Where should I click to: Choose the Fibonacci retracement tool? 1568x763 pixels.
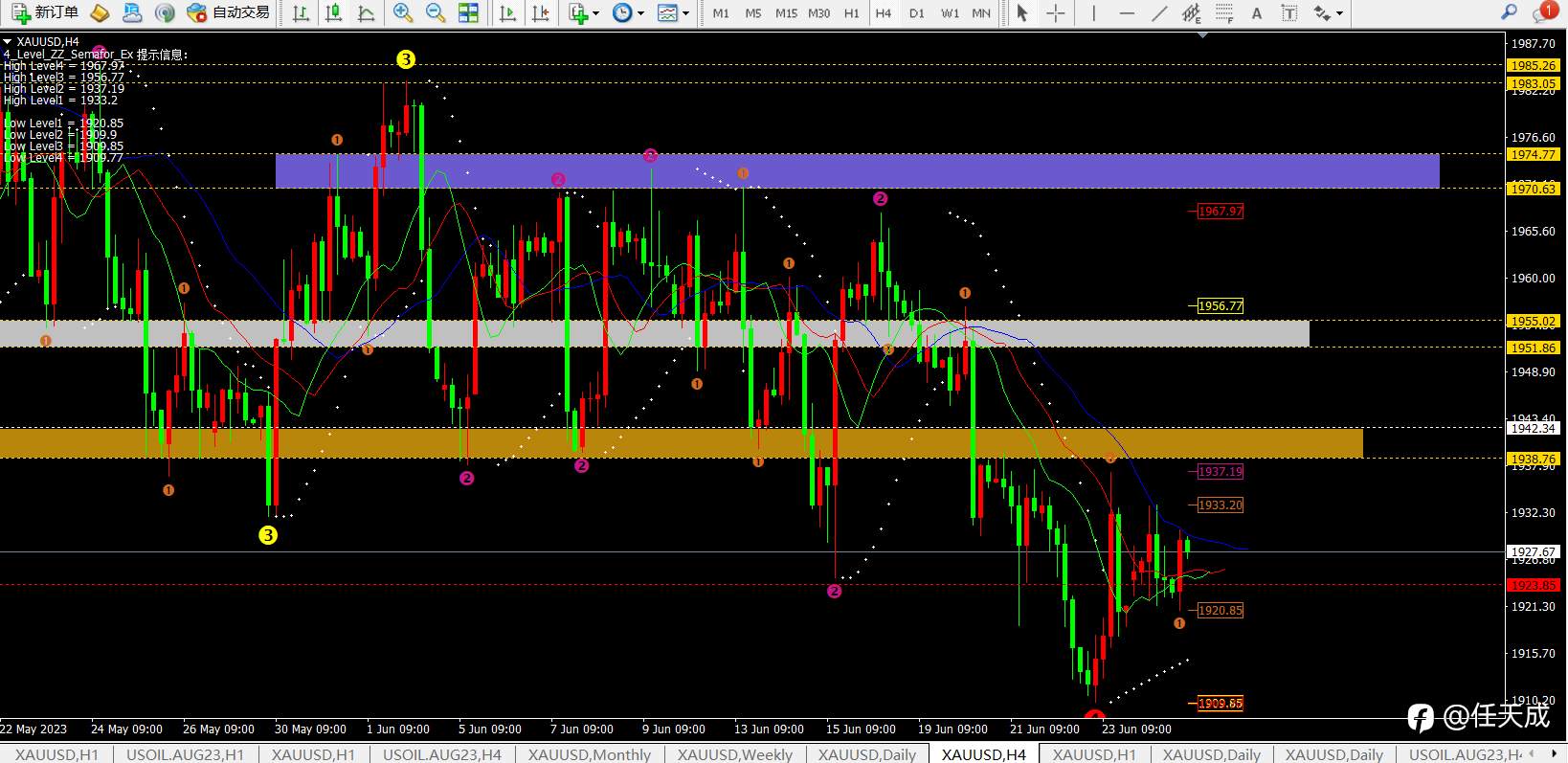[1224, 12]
